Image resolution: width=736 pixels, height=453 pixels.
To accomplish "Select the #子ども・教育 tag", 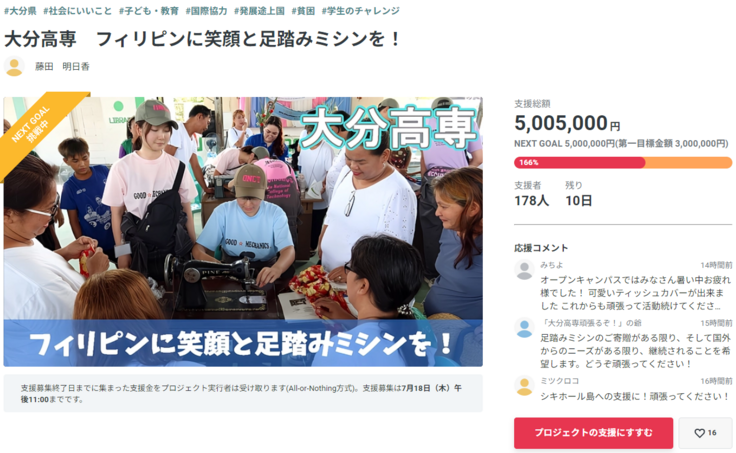I will [x=149, y=11].
